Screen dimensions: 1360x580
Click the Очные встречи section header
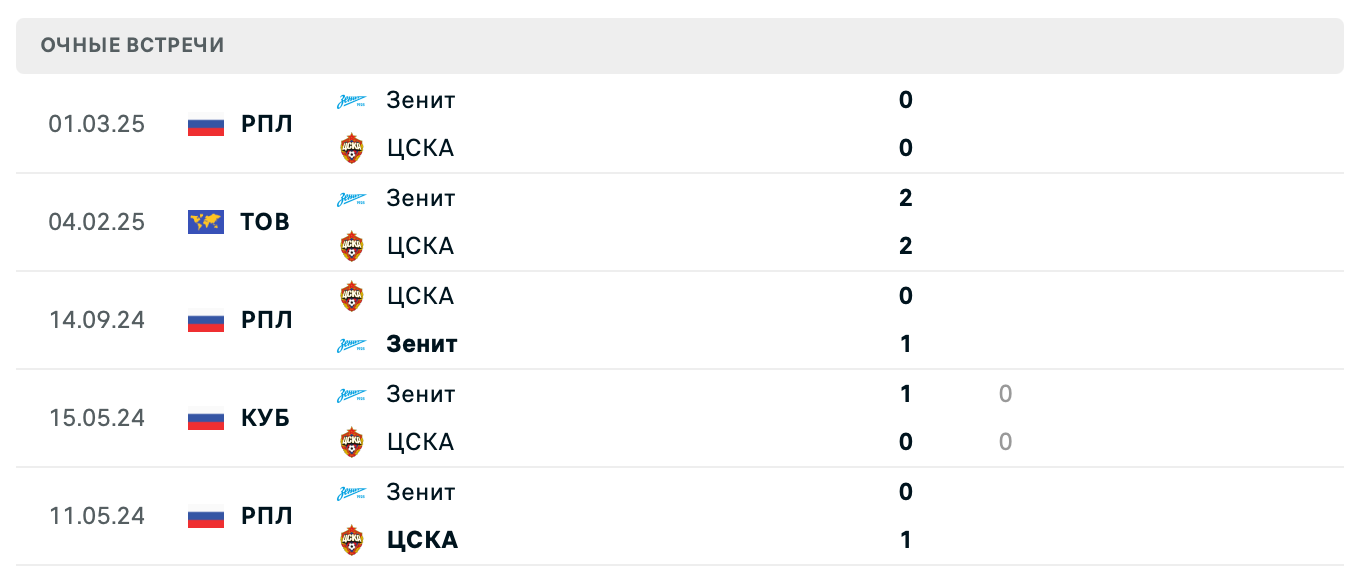[133, 46]
